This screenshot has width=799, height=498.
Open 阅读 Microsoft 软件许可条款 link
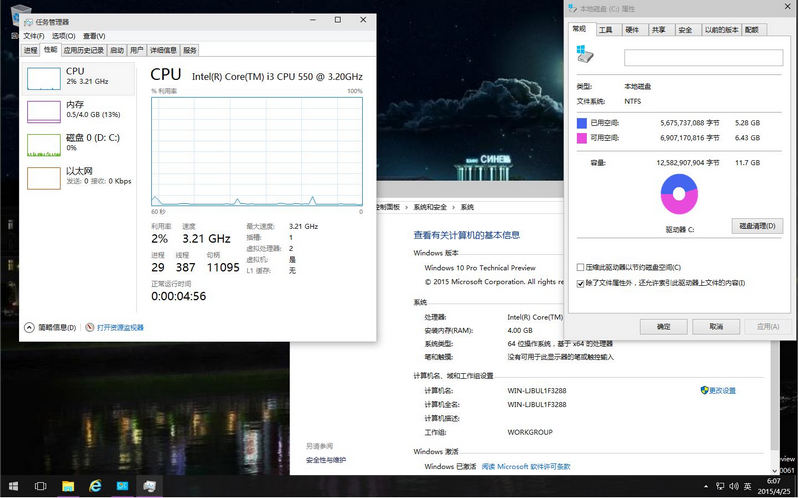tap(526, 466)
